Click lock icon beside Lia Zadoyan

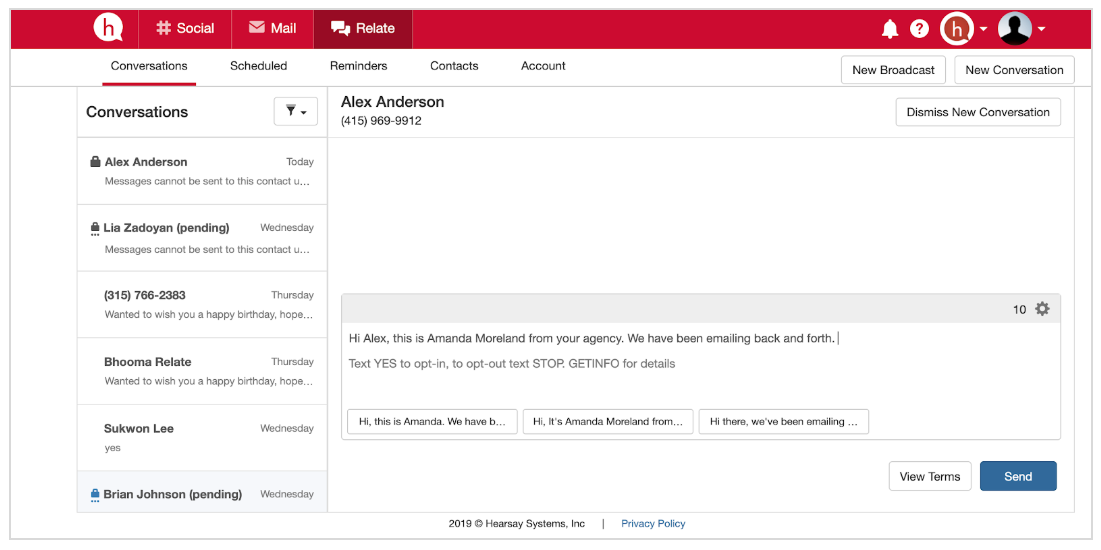(95, 228)
